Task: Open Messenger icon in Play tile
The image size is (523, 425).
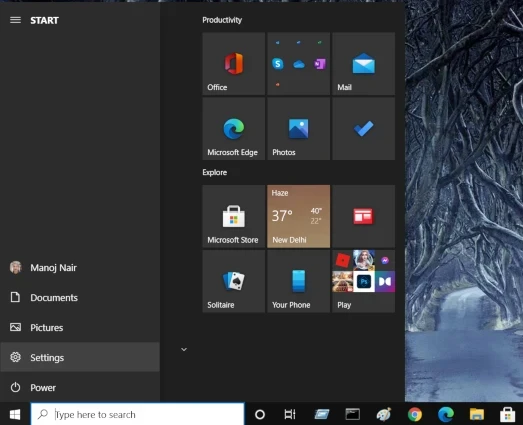Action: click(385, 261)
